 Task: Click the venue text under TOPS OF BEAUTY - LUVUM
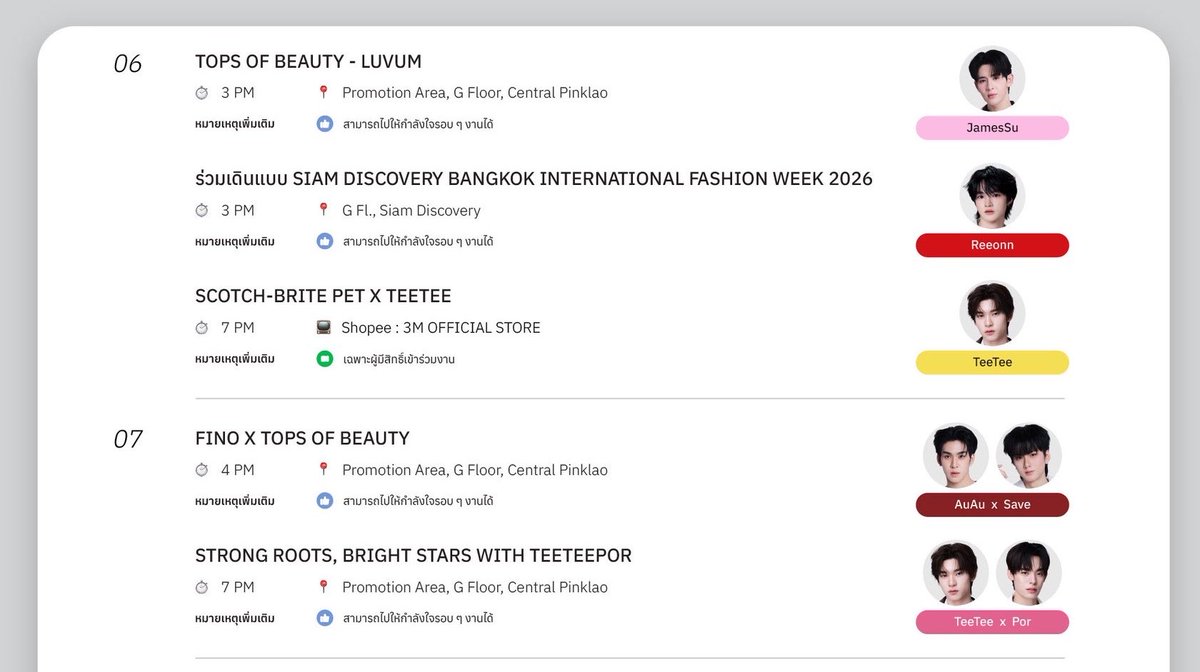tap(475, 93)
